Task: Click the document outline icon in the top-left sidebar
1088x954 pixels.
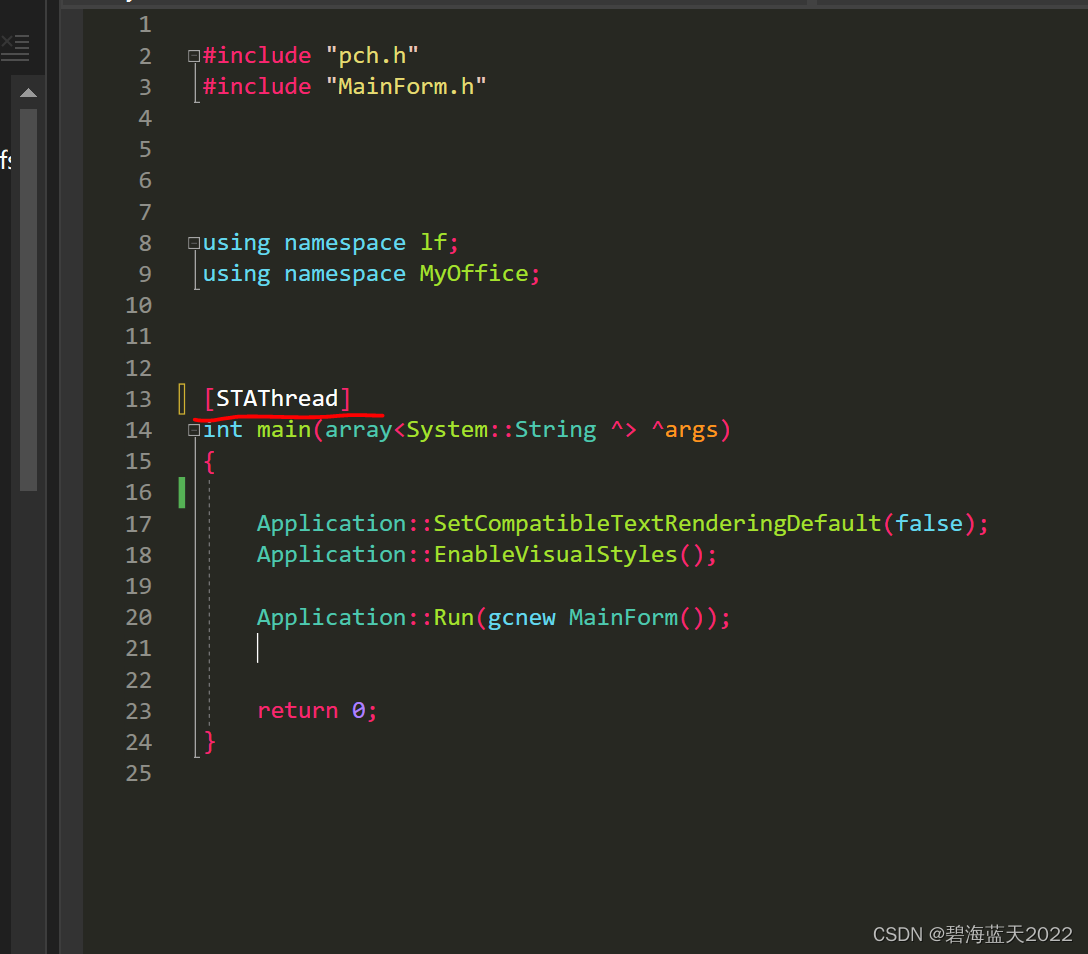Action: pos(15,44)
